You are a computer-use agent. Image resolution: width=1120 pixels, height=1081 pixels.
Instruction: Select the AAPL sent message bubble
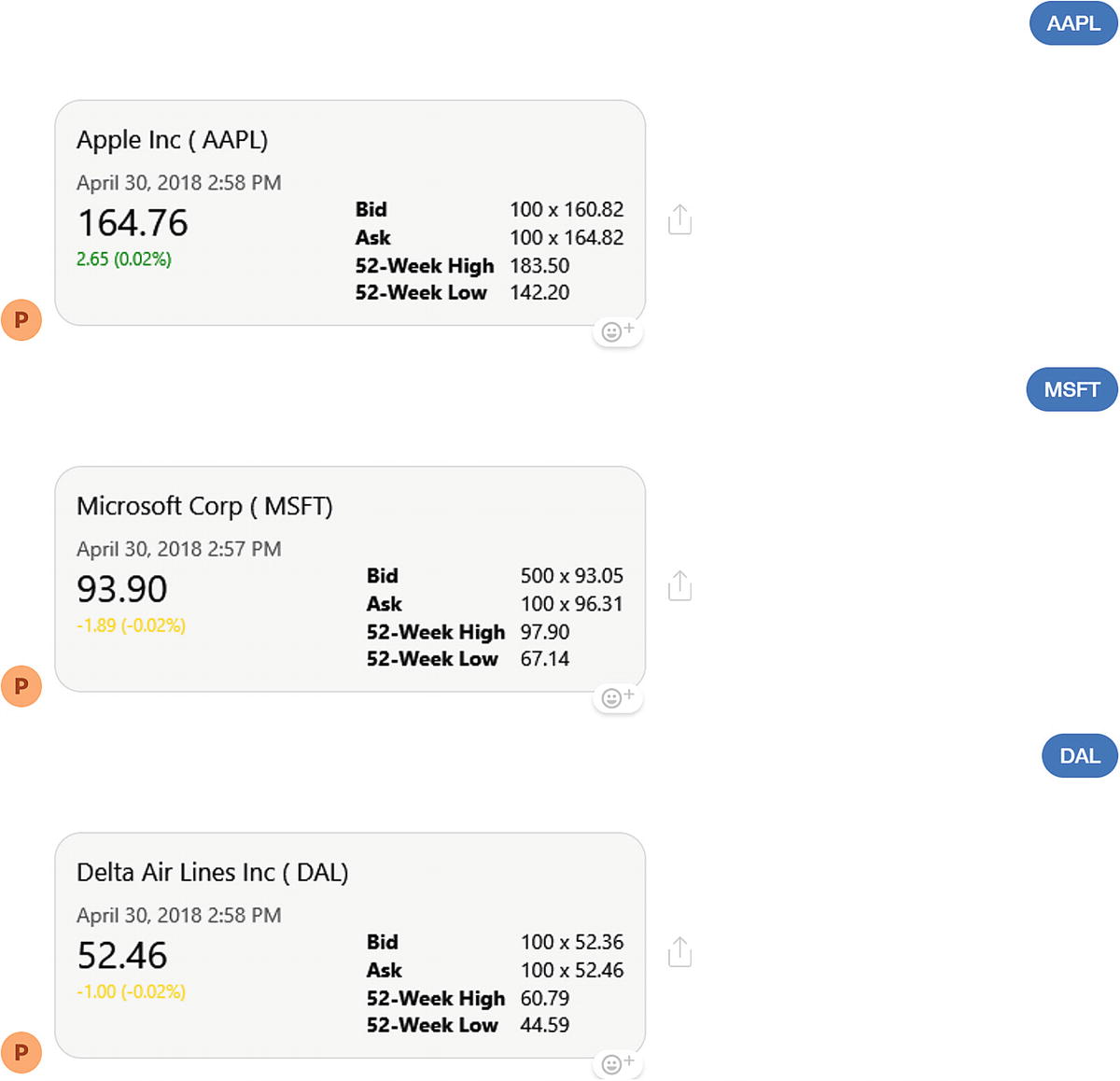coord(1072,23)
